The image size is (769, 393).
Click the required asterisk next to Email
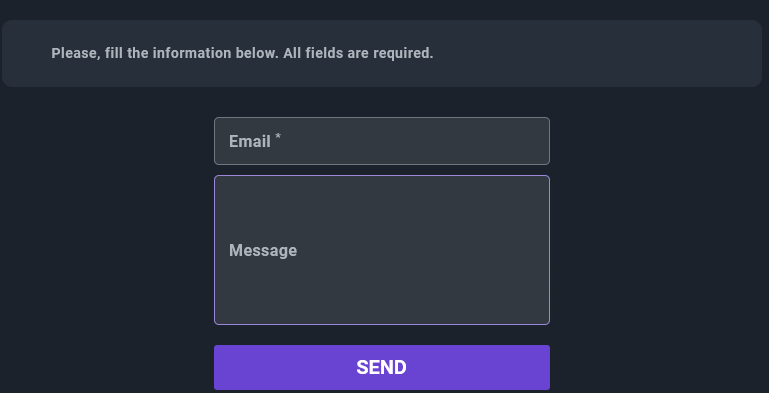click(278, 138)
